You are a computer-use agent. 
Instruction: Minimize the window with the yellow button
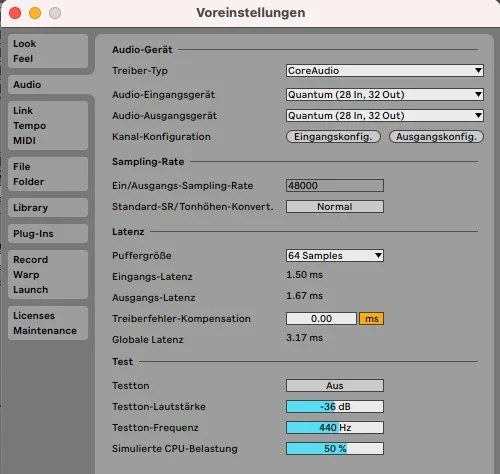point(35,13)
